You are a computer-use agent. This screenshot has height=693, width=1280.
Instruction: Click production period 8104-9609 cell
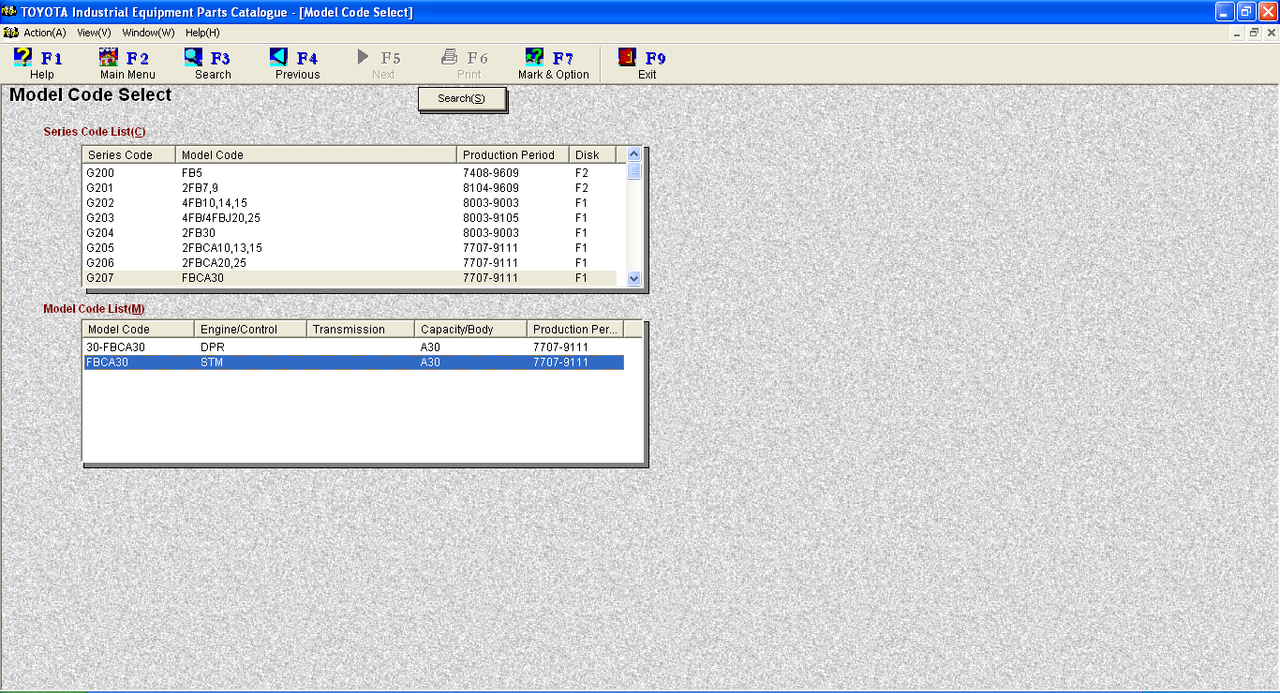490,188
